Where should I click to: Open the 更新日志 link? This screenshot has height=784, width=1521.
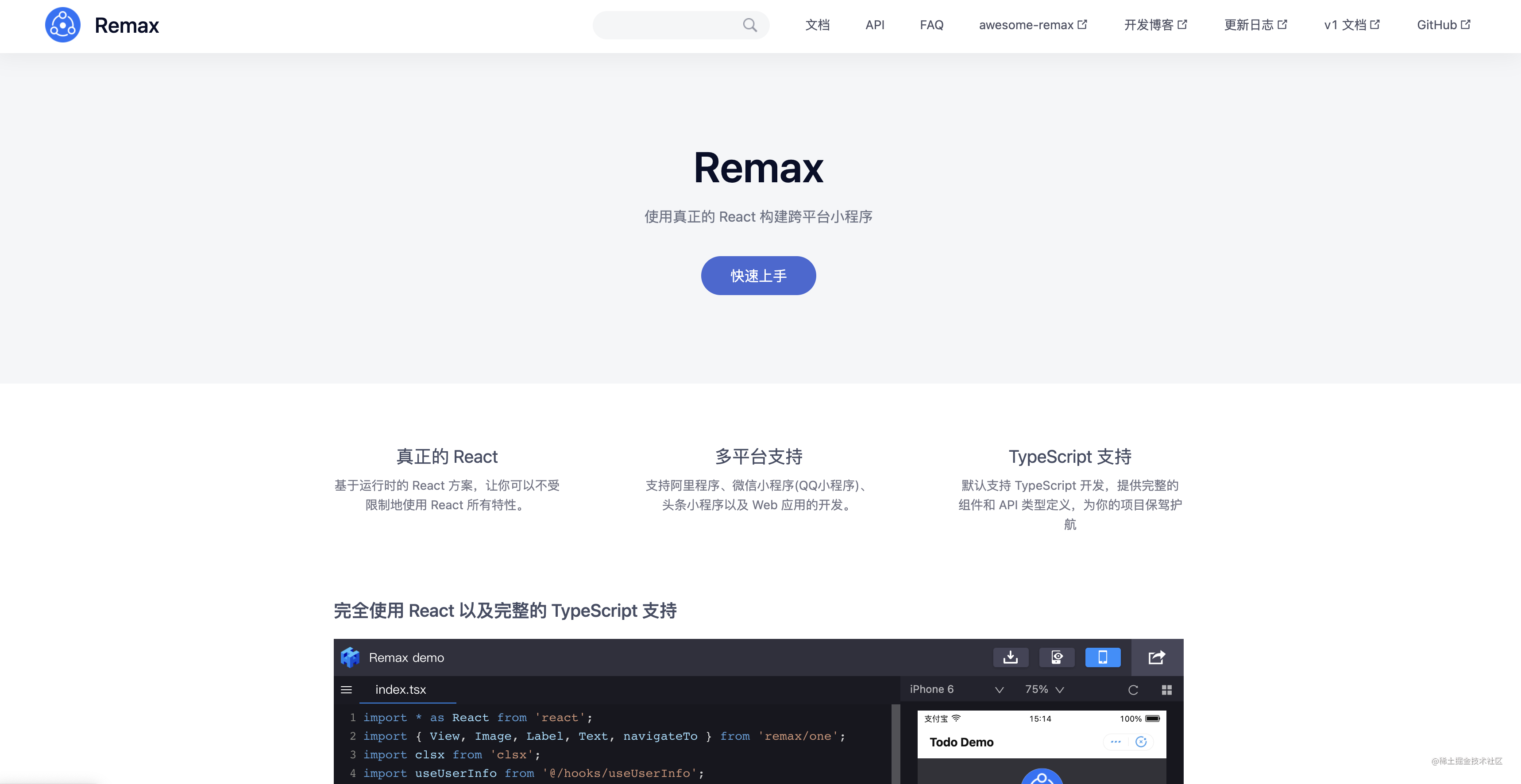(1255, 25)
